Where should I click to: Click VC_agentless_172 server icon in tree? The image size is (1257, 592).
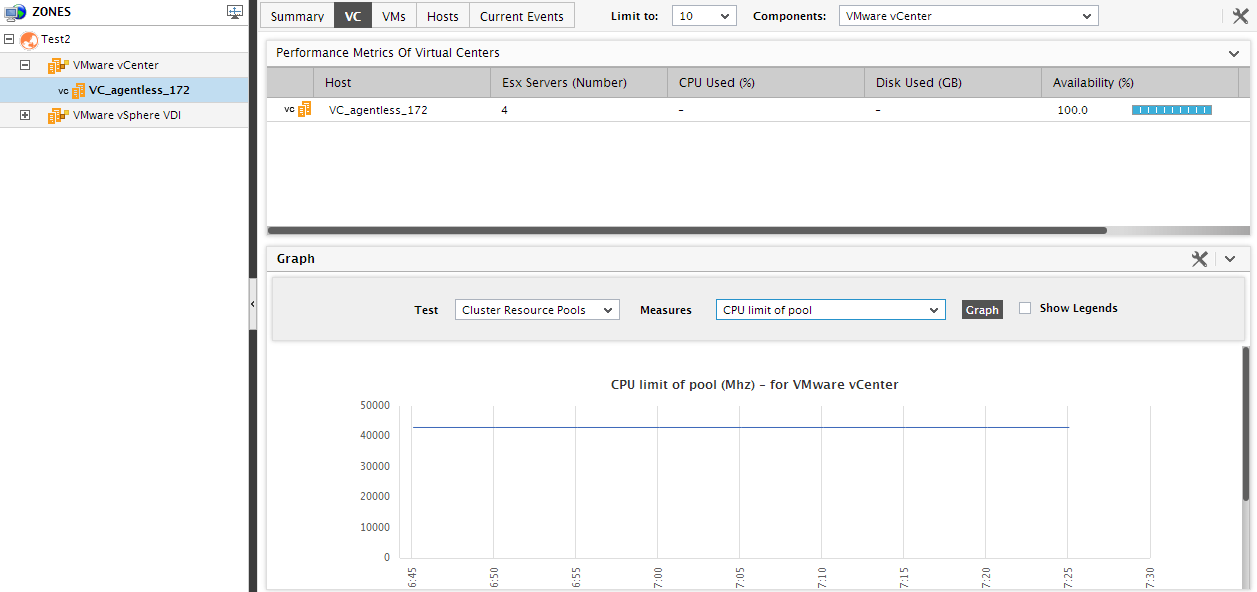point(78,90)
